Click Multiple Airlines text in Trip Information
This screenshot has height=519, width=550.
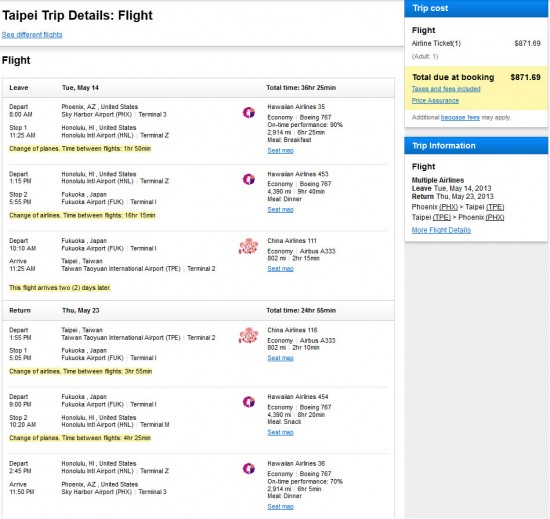[x=438, y=180]
